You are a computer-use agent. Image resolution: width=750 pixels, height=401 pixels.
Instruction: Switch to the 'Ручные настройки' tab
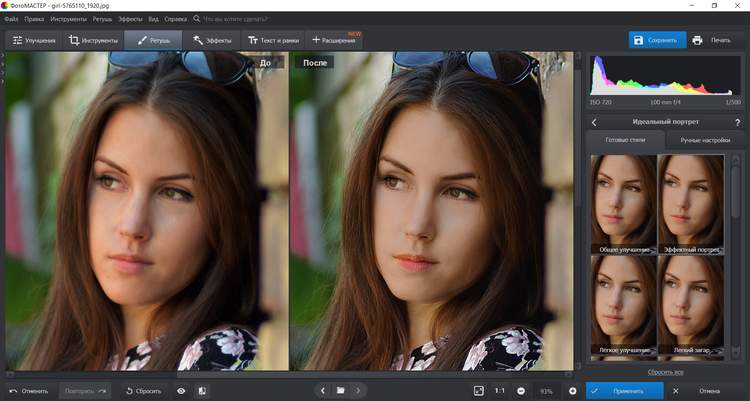coord(705,140)
